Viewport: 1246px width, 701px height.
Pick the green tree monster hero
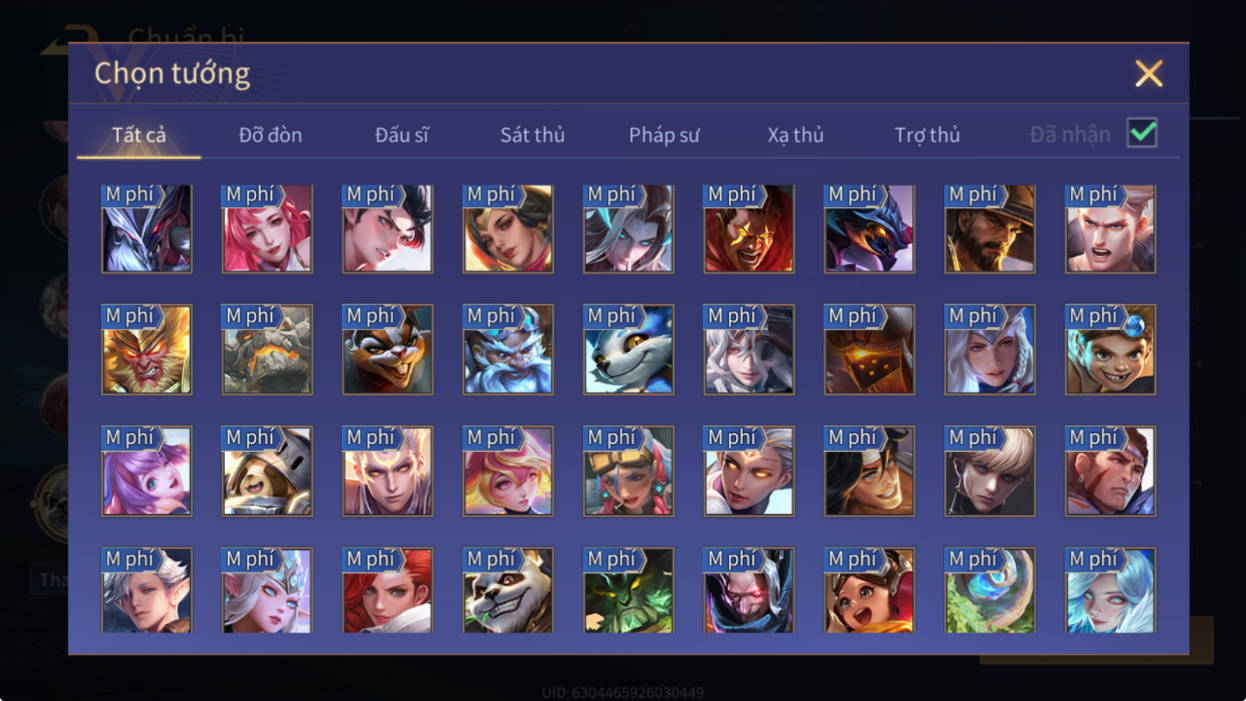(x=629, y=590)
